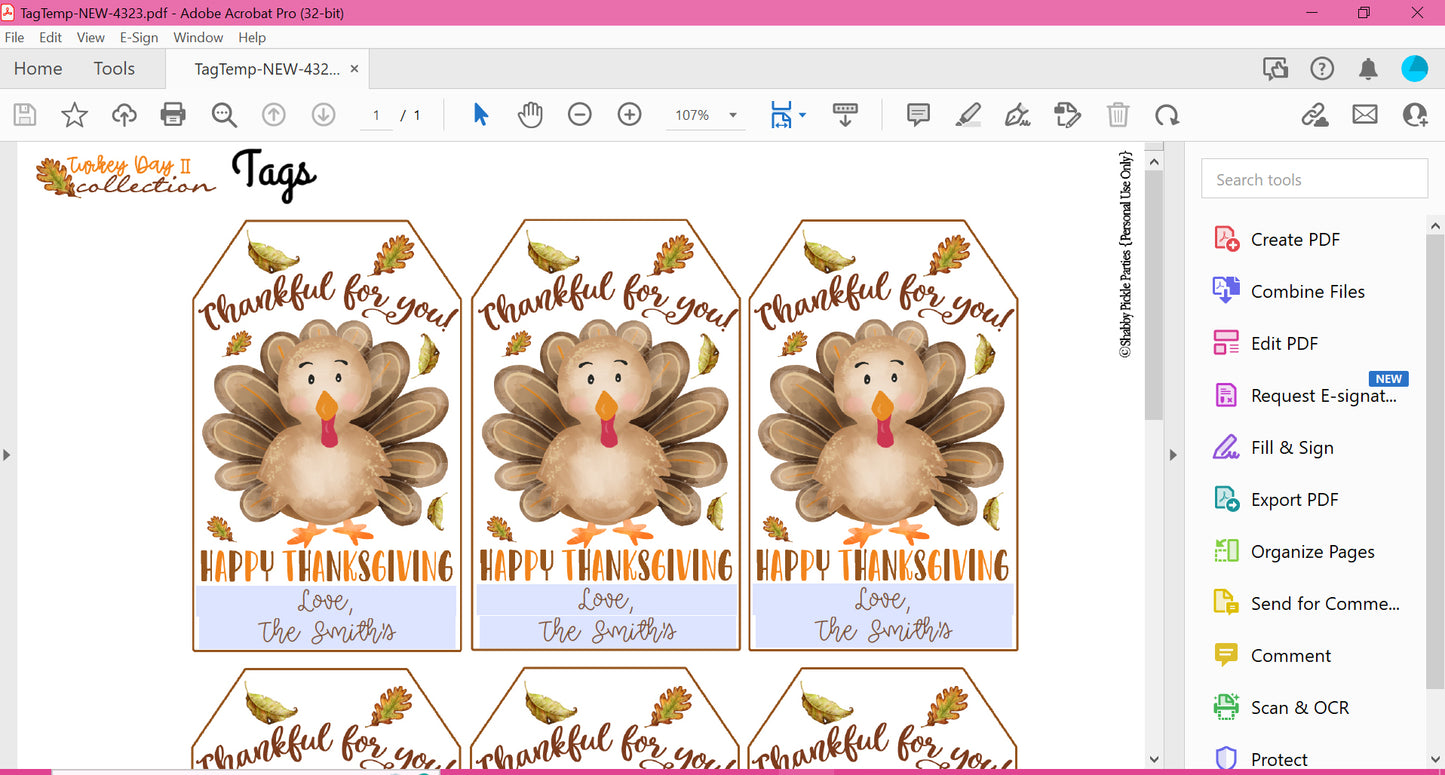The image size is (1445, 775).
Task: Add a sticky note comment
Action: [918, 115]
